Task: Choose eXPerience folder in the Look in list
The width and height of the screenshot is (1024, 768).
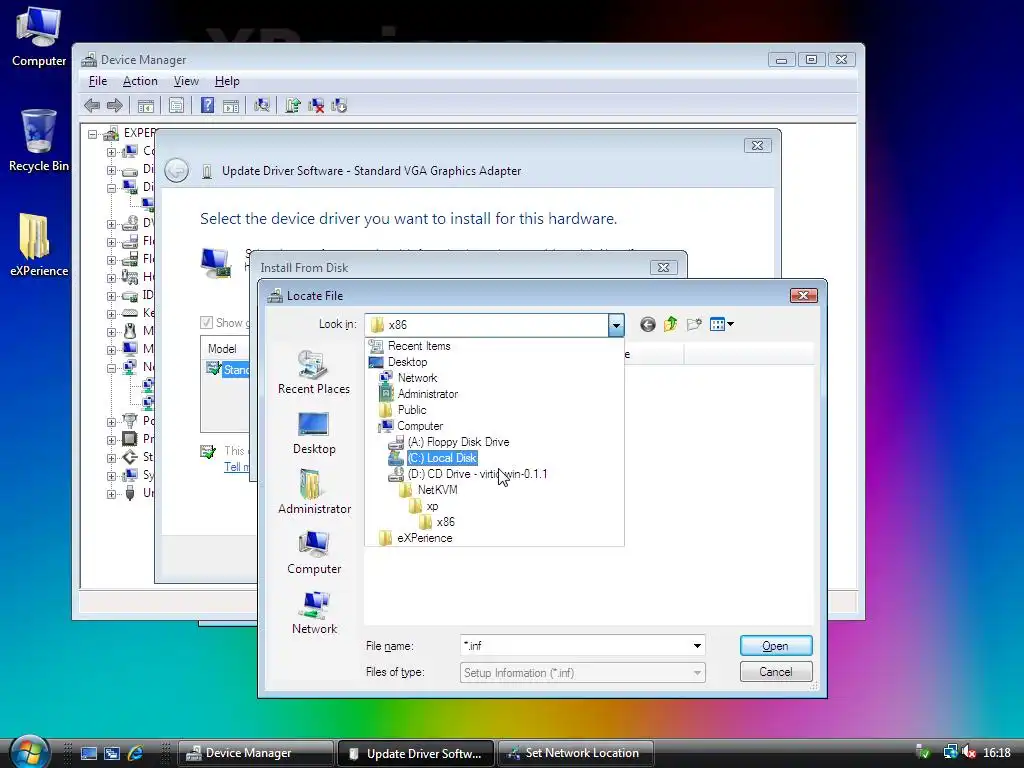Action: pyautogui.click(x=424, y=538)
